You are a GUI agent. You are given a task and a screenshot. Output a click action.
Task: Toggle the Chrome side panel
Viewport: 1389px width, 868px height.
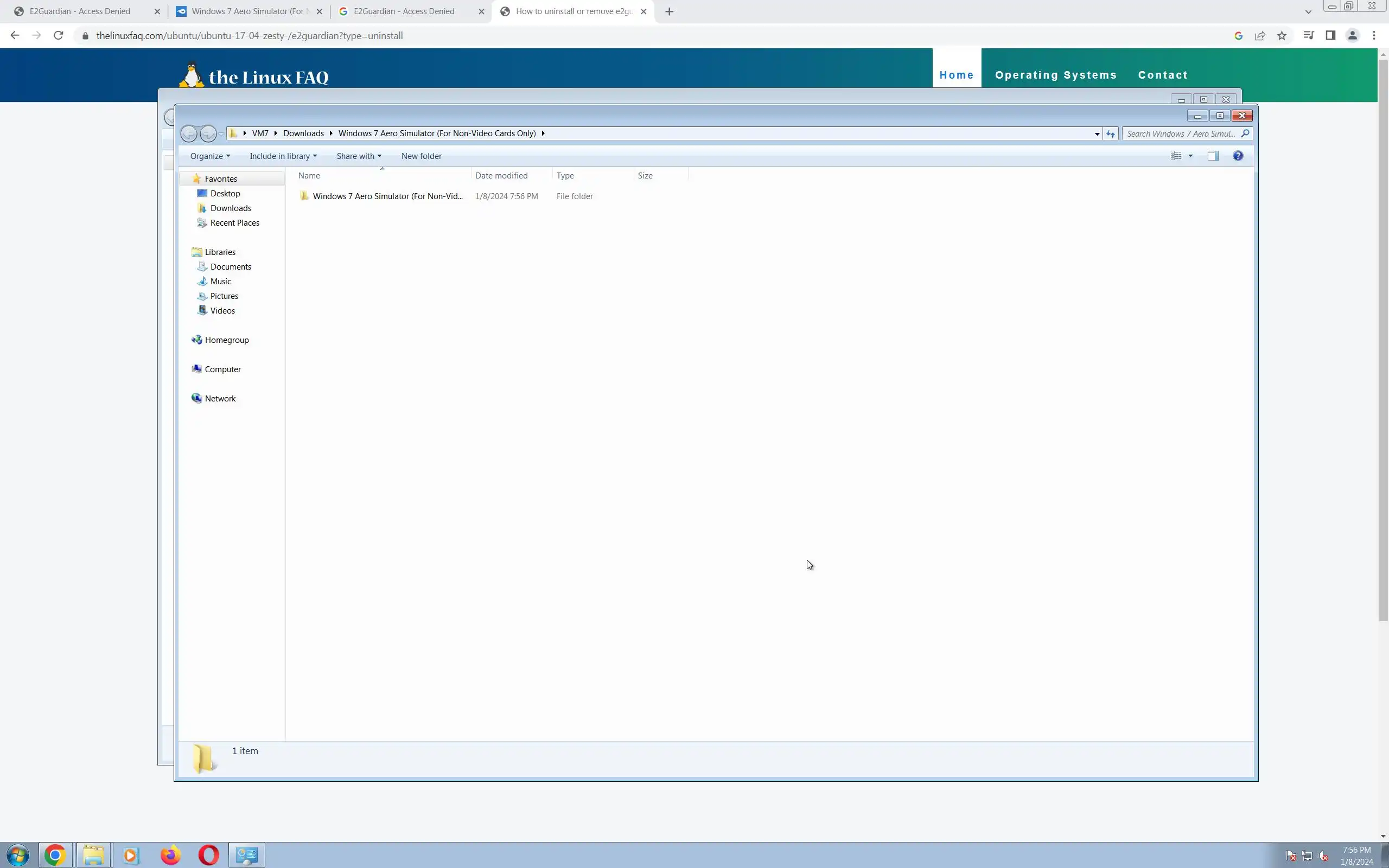coord(1330,36)
